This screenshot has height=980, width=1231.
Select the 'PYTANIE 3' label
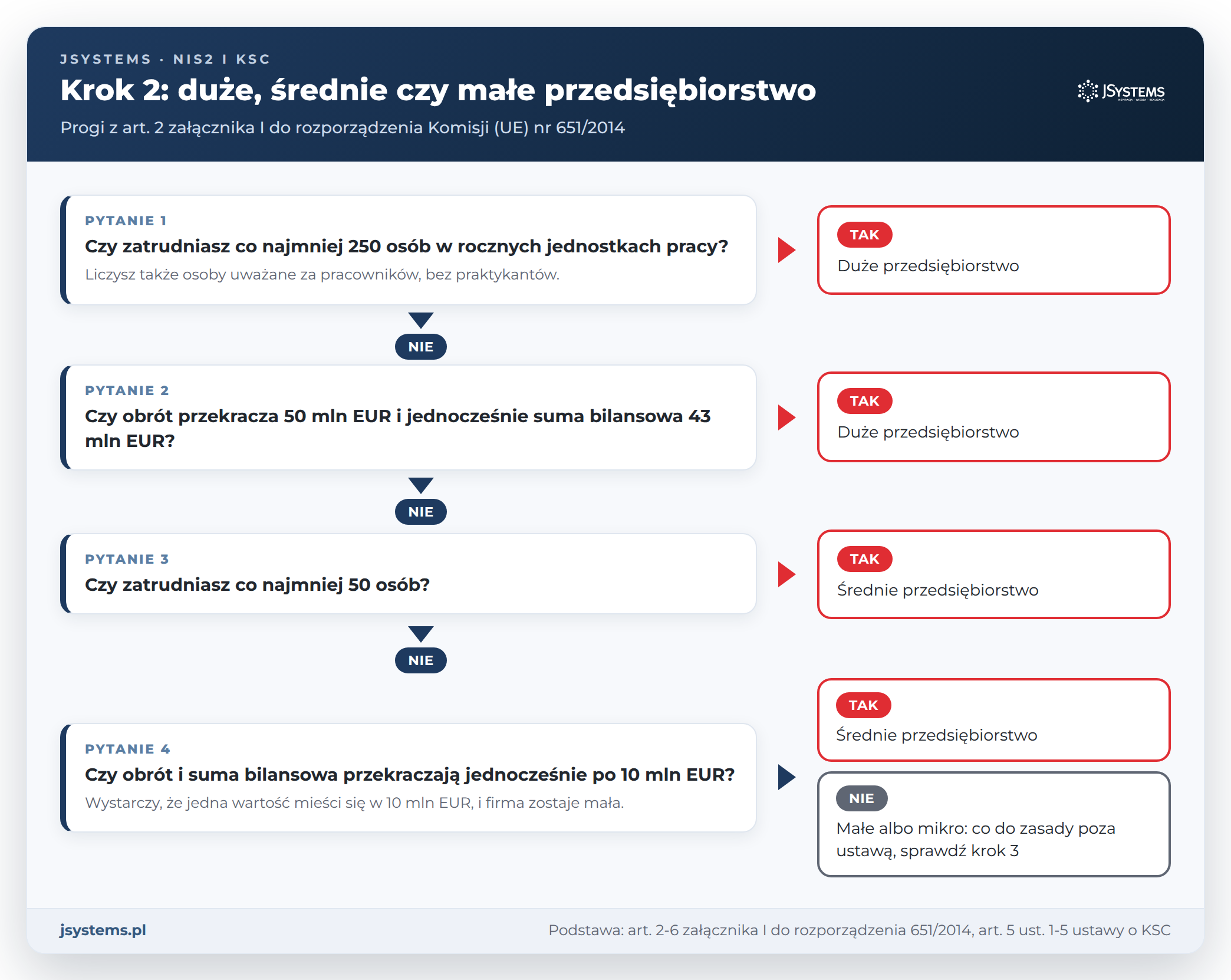click(x=127, y=559)
